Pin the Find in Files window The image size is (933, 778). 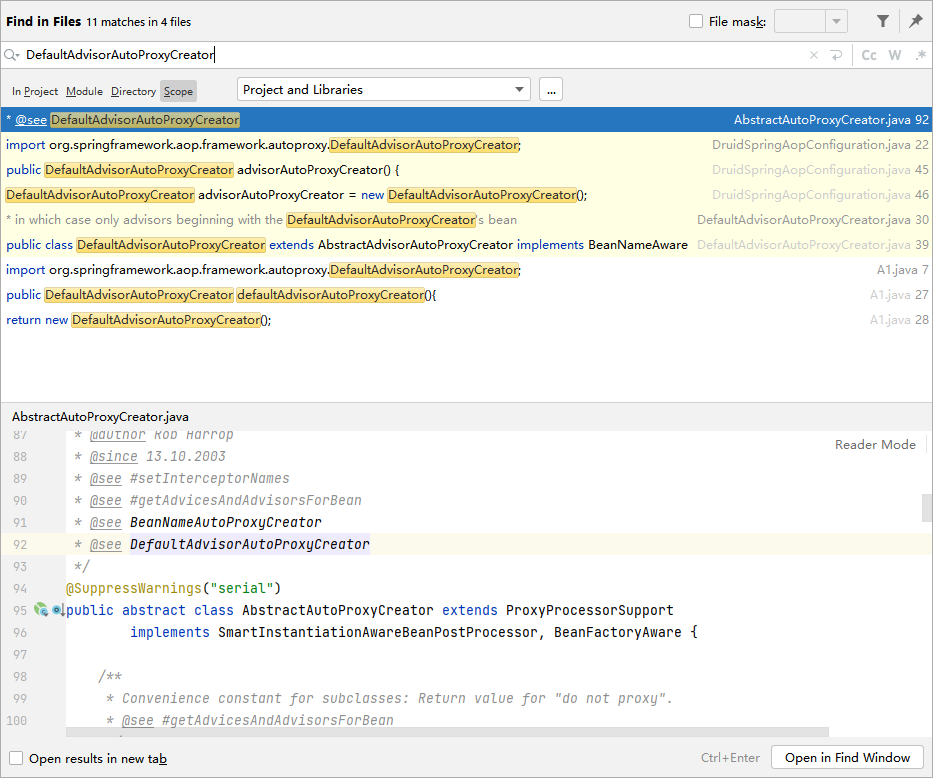click(915, 21)
